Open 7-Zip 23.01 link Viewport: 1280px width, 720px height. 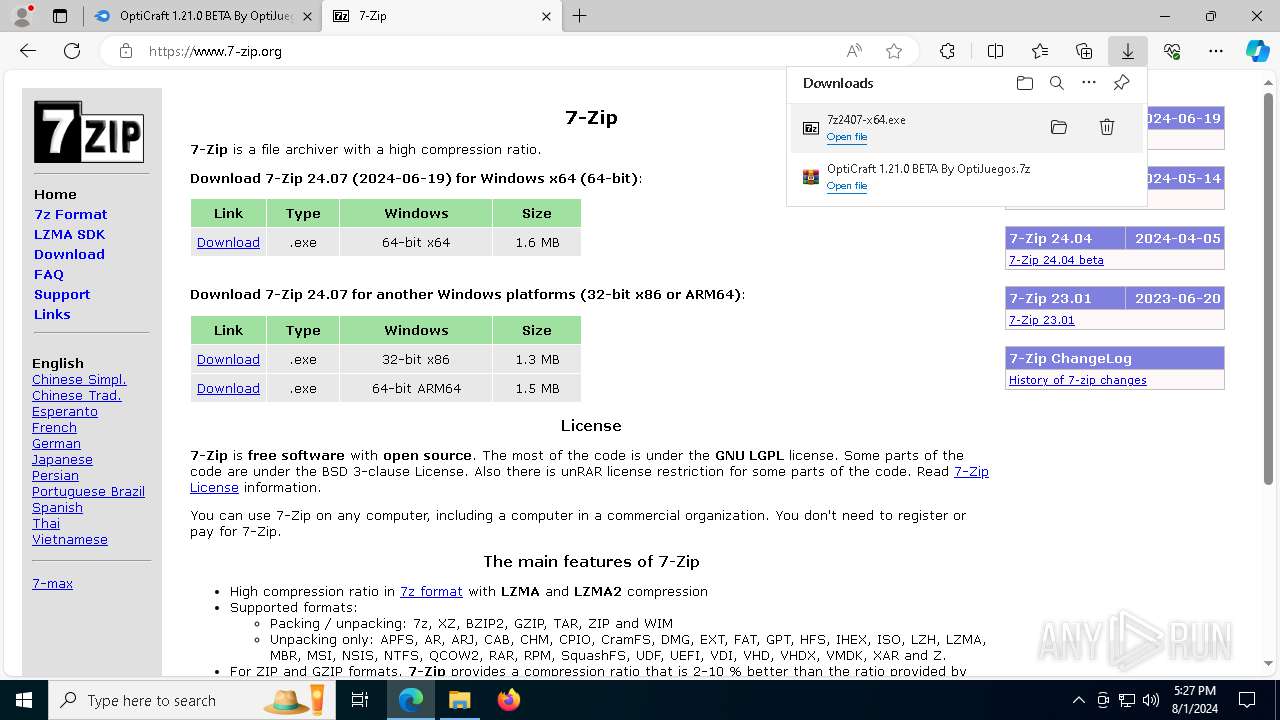pos(1041,320)
